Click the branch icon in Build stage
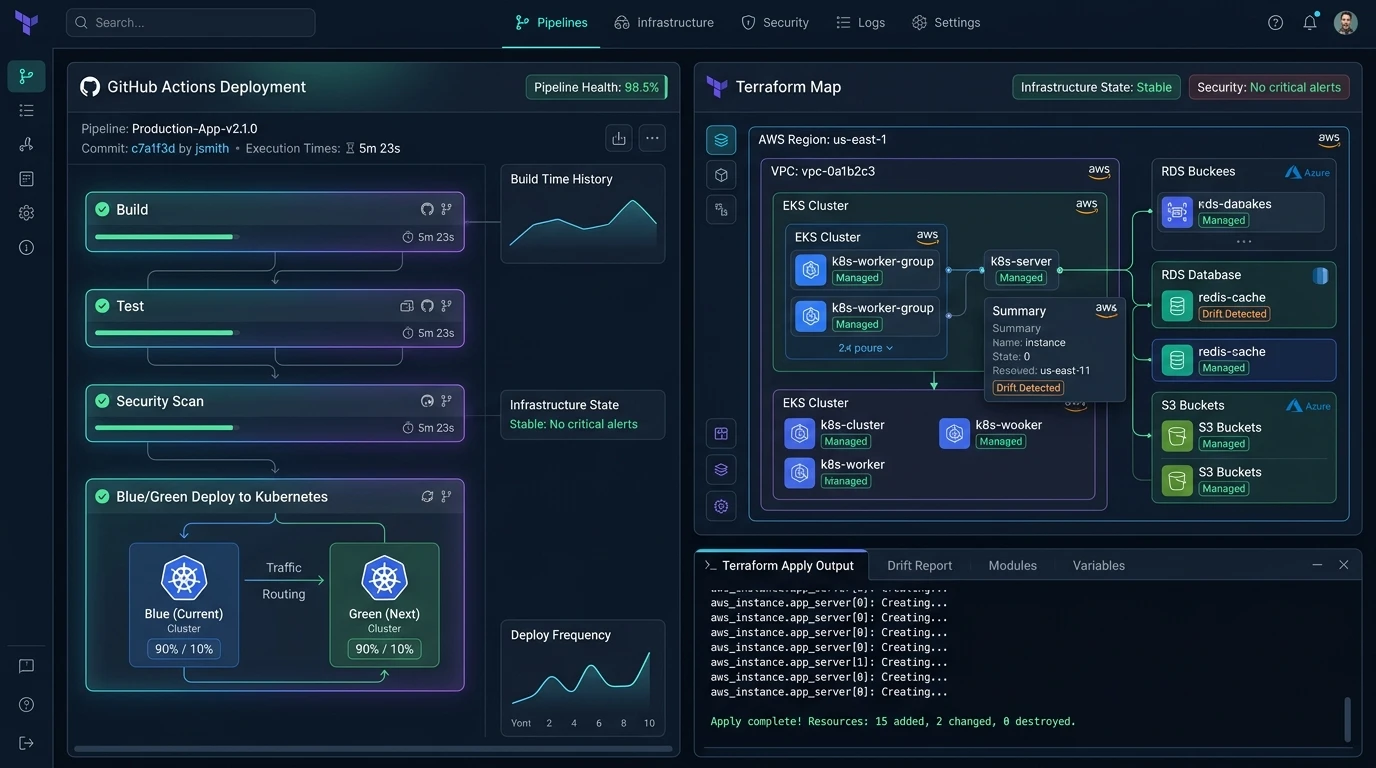1376x768 pixels. tap(446, 209)
